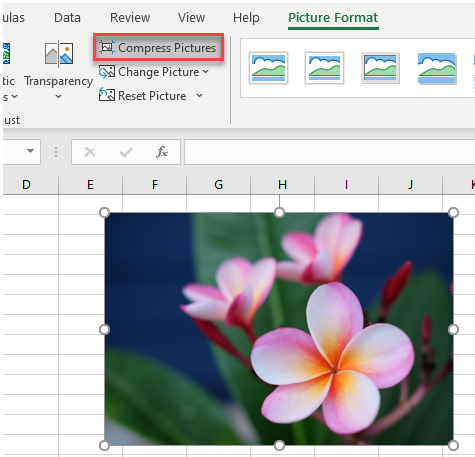
Task: Click the confirm checkmark in formula bar
Action: (126, 152)
